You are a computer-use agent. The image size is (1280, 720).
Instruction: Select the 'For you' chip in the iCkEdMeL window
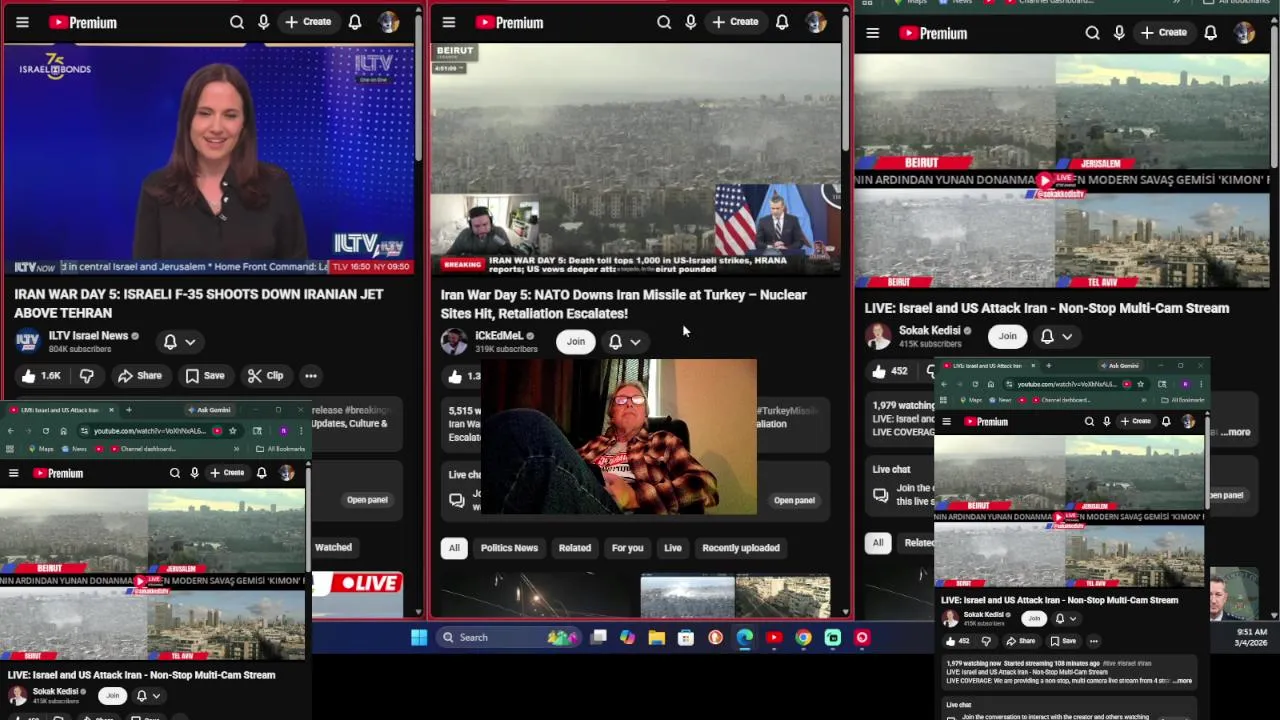pyautogui.click(x=628, y=548)
